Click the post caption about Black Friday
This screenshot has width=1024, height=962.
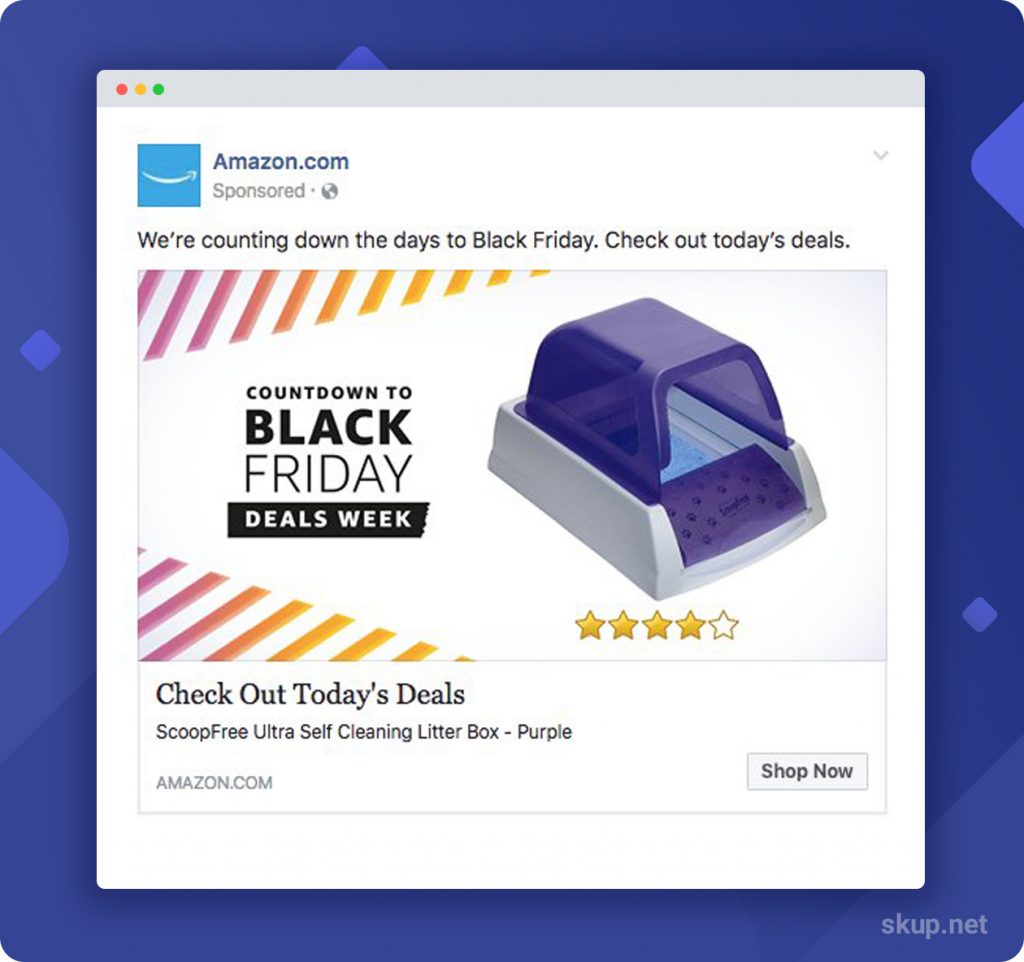click(494, 240)
